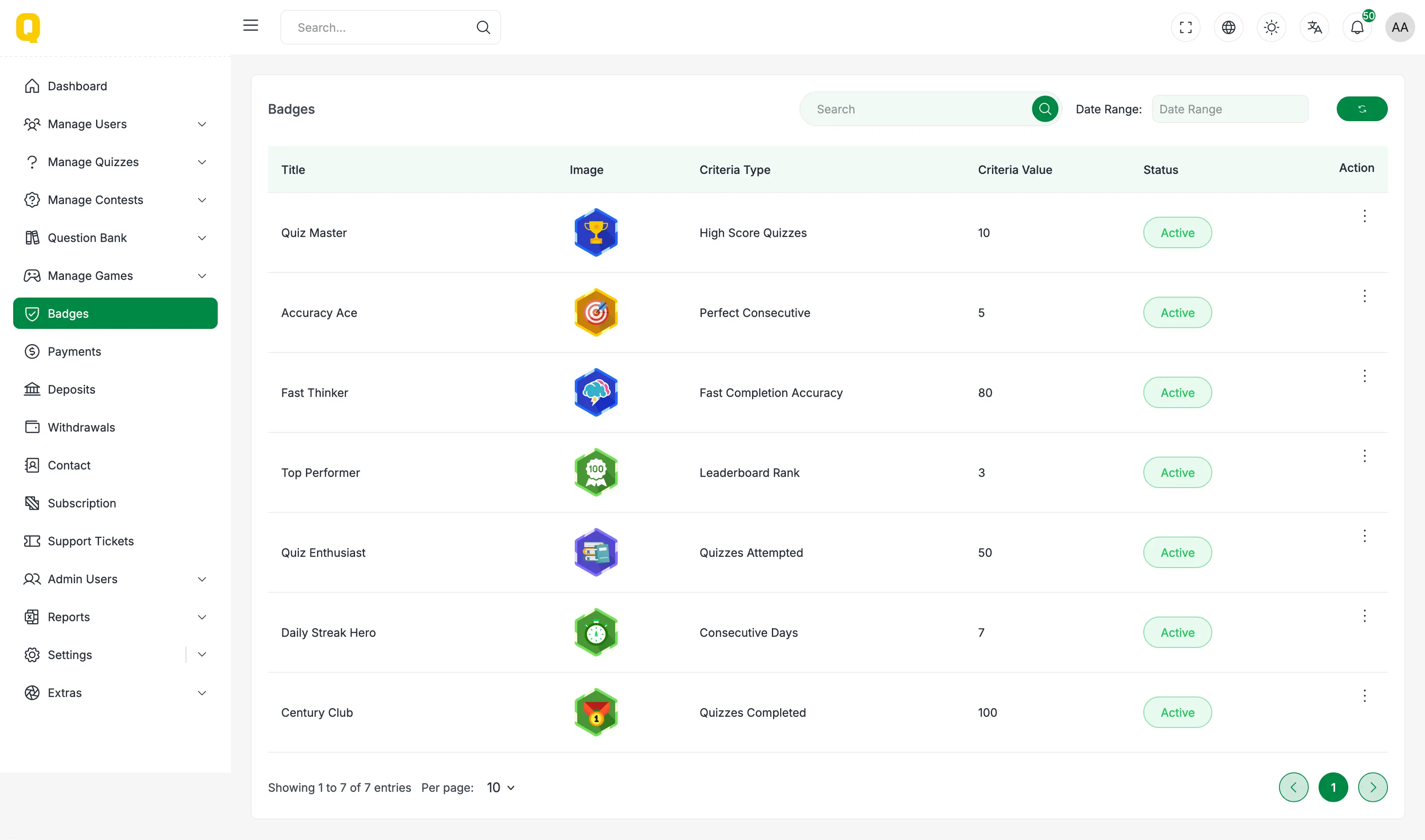Viewport: 1425px width, 840px height.
Task: Open three-dot menu for Century Club
Action: 1364,696
